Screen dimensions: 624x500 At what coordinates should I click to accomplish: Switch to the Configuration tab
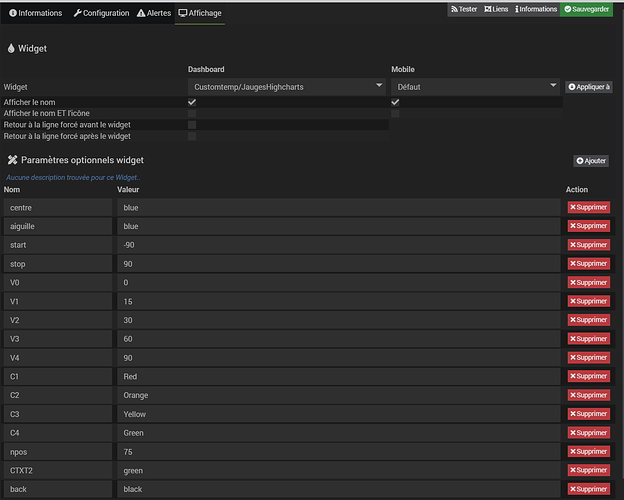(x=101, y=13)
